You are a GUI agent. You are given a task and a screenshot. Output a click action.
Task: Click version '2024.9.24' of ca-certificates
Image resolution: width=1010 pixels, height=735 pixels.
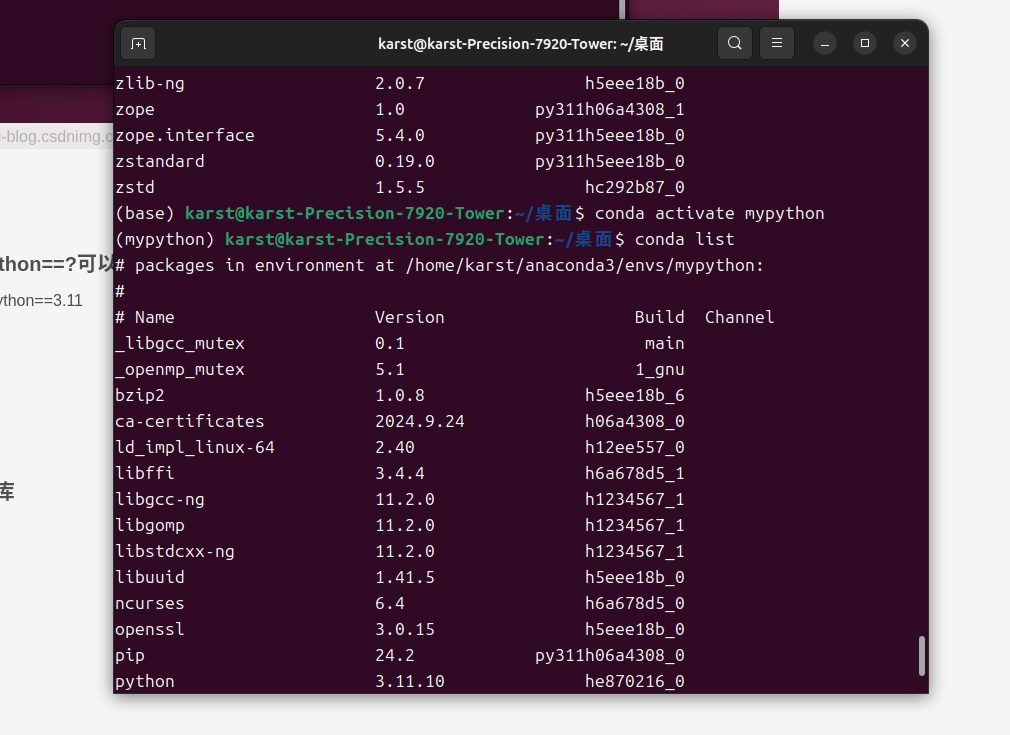tap(419, 421)
